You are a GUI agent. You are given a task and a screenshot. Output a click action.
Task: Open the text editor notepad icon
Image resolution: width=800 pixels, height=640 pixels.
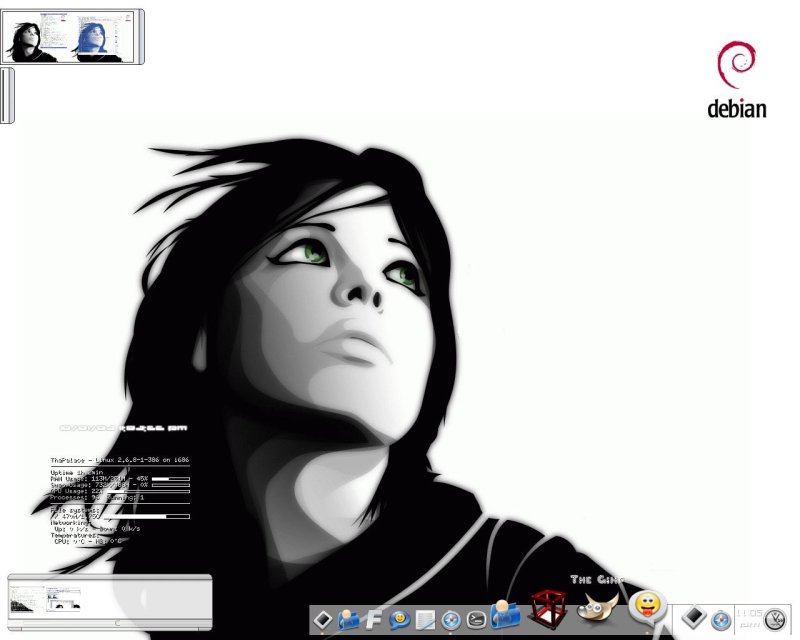tap(425, 621)
